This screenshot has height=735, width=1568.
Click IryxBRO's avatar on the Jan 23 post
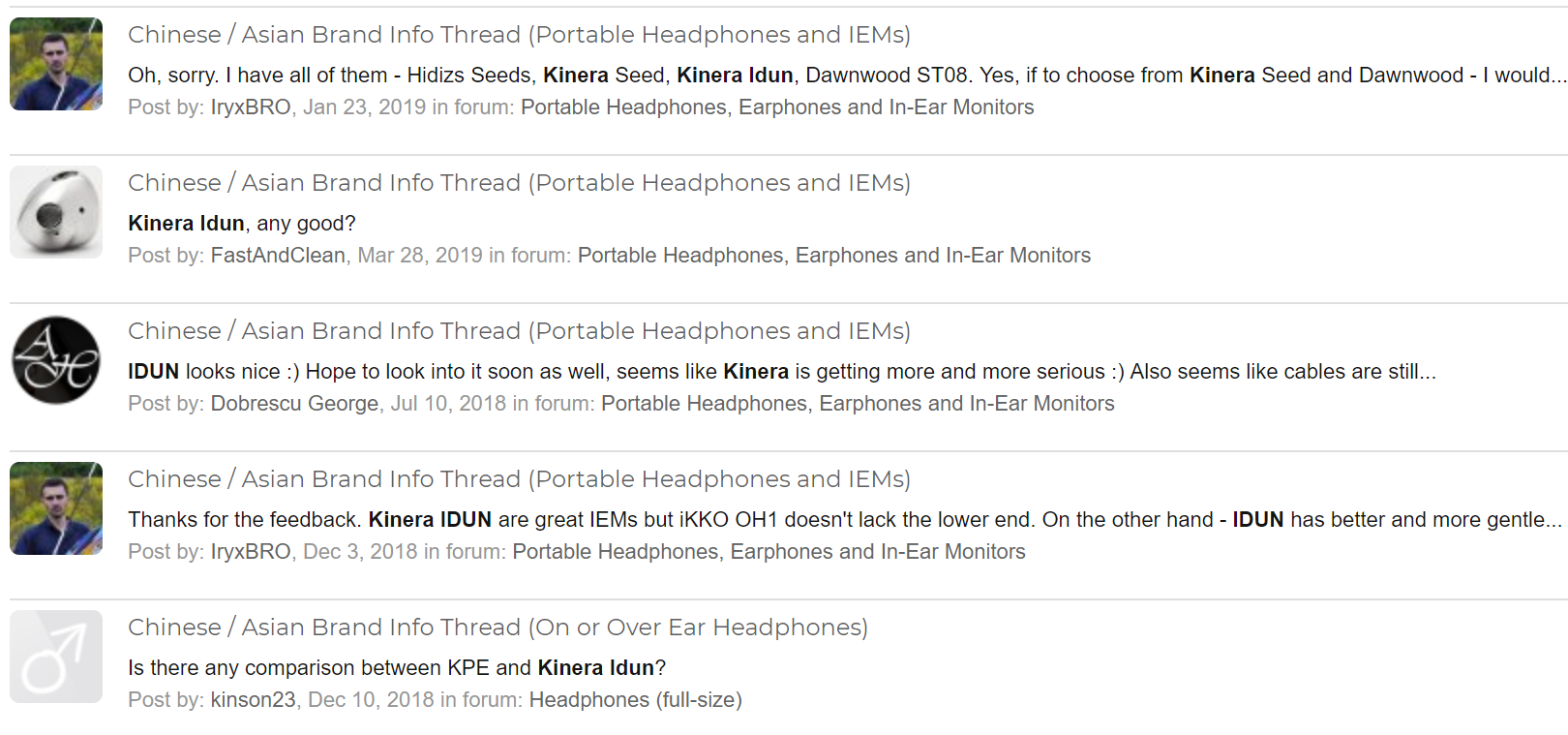(56, 64)
